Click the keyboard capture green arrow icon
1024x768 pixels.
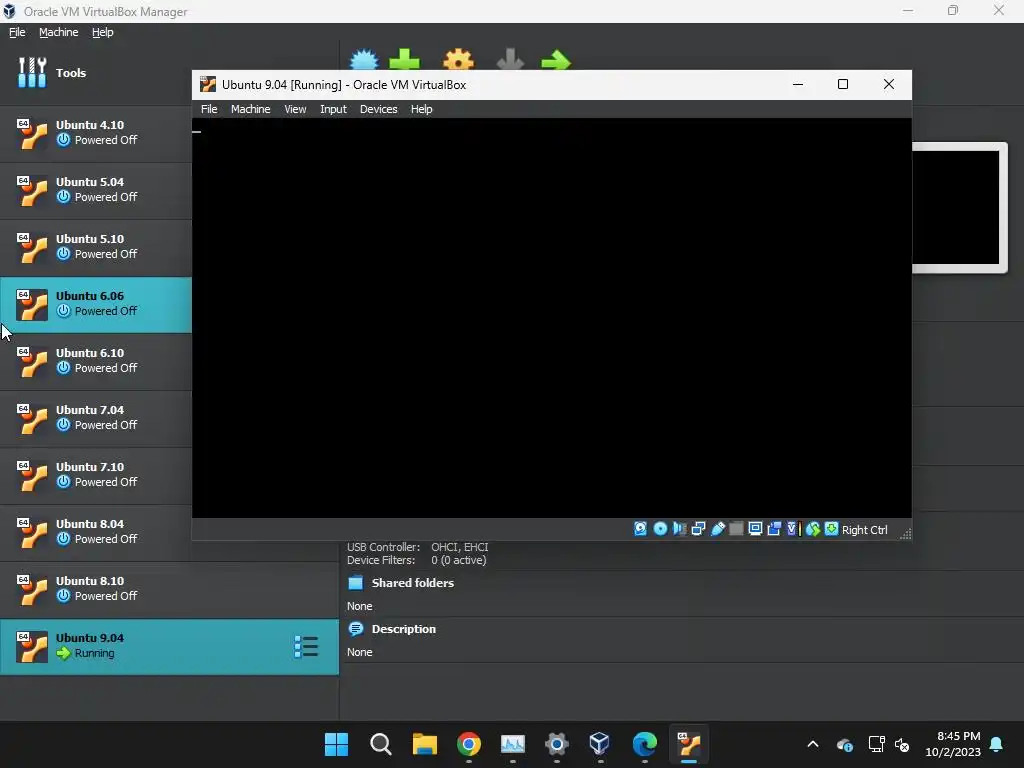831,529
